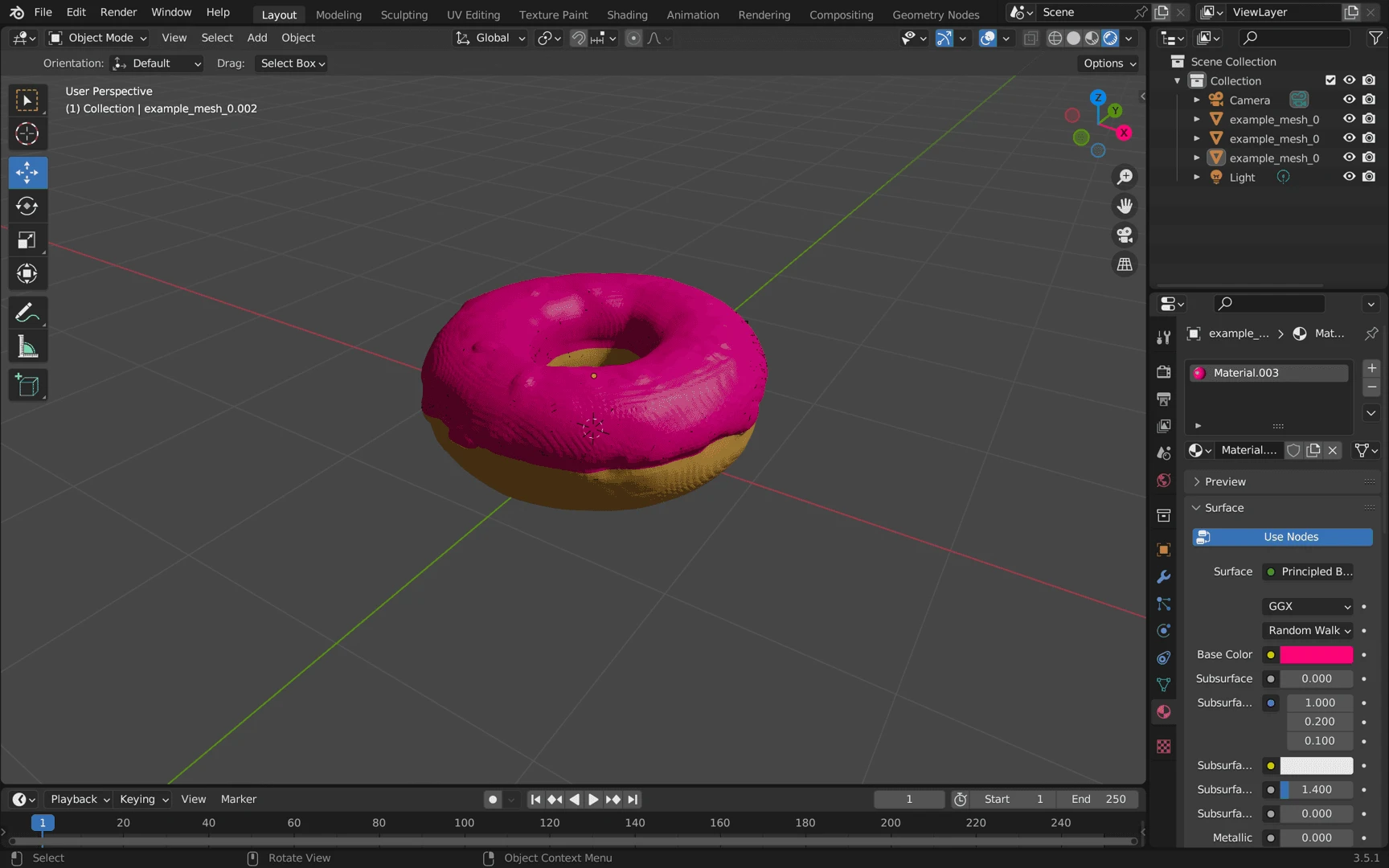
Task: Click the pink Base Color swatch
Action: click(x=1316, y=655)
